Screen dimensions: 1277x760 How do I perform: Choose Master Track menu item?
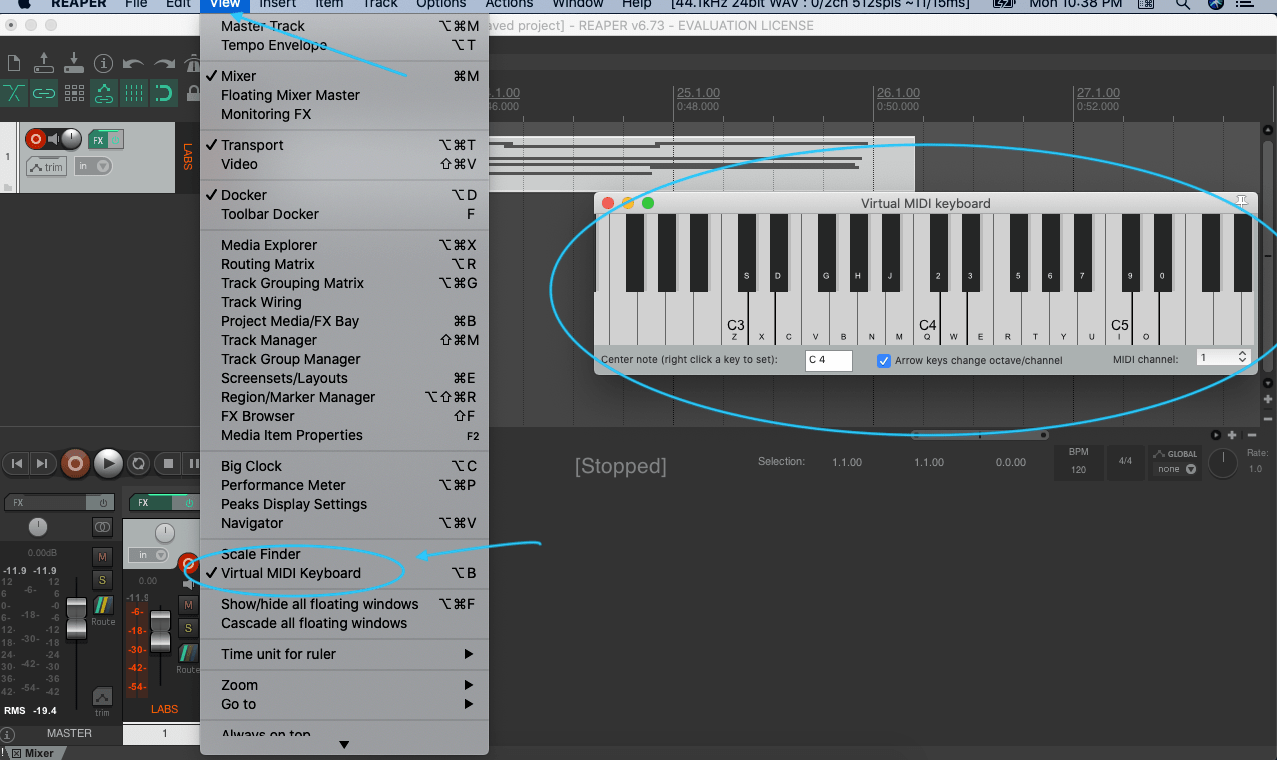point(344,26)
